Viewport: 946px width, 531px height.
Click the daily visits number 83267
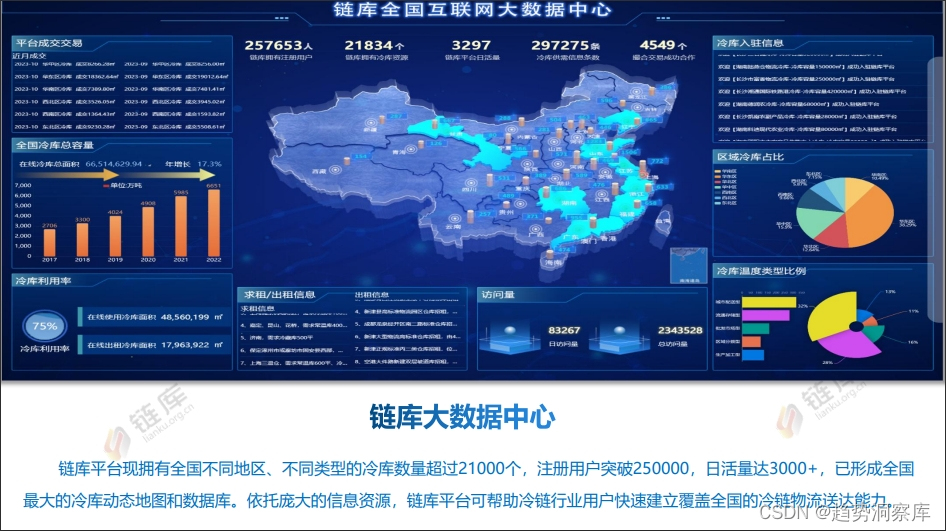pos(563,330)
